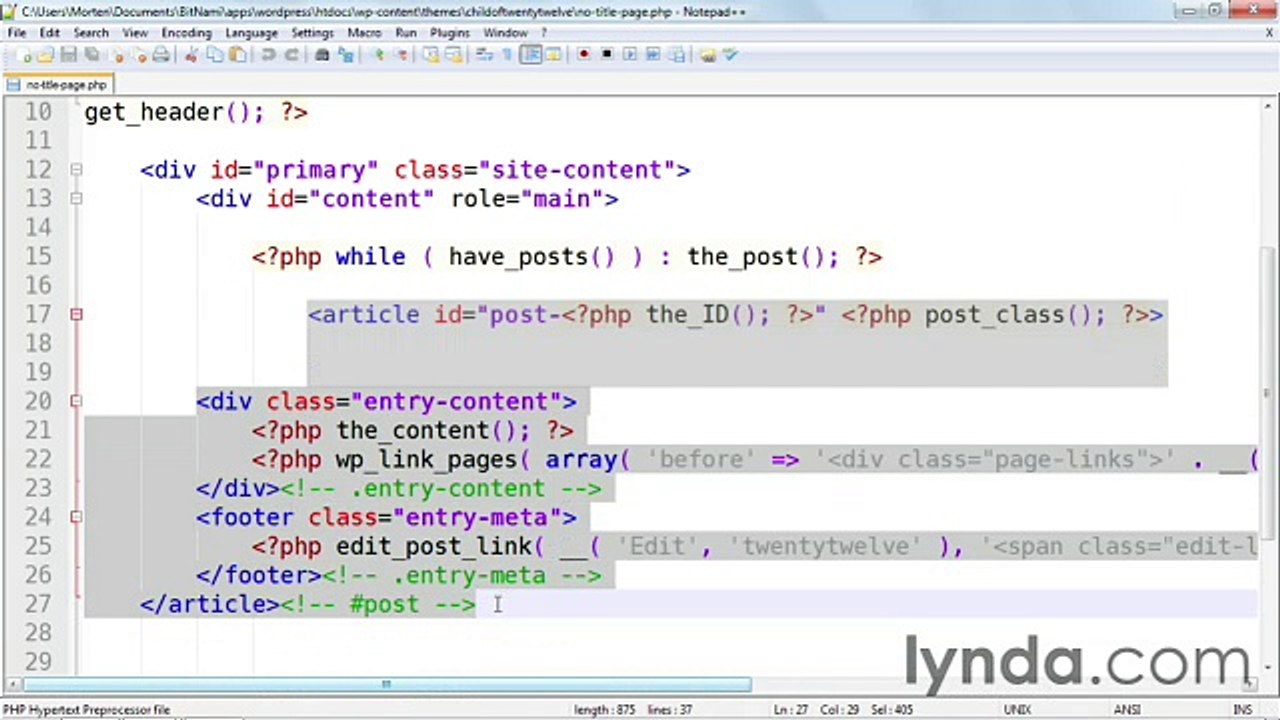Toggle show all characters
Image resolution: width=1280 pixels, height=720 pixels.
tap(507, 55)
